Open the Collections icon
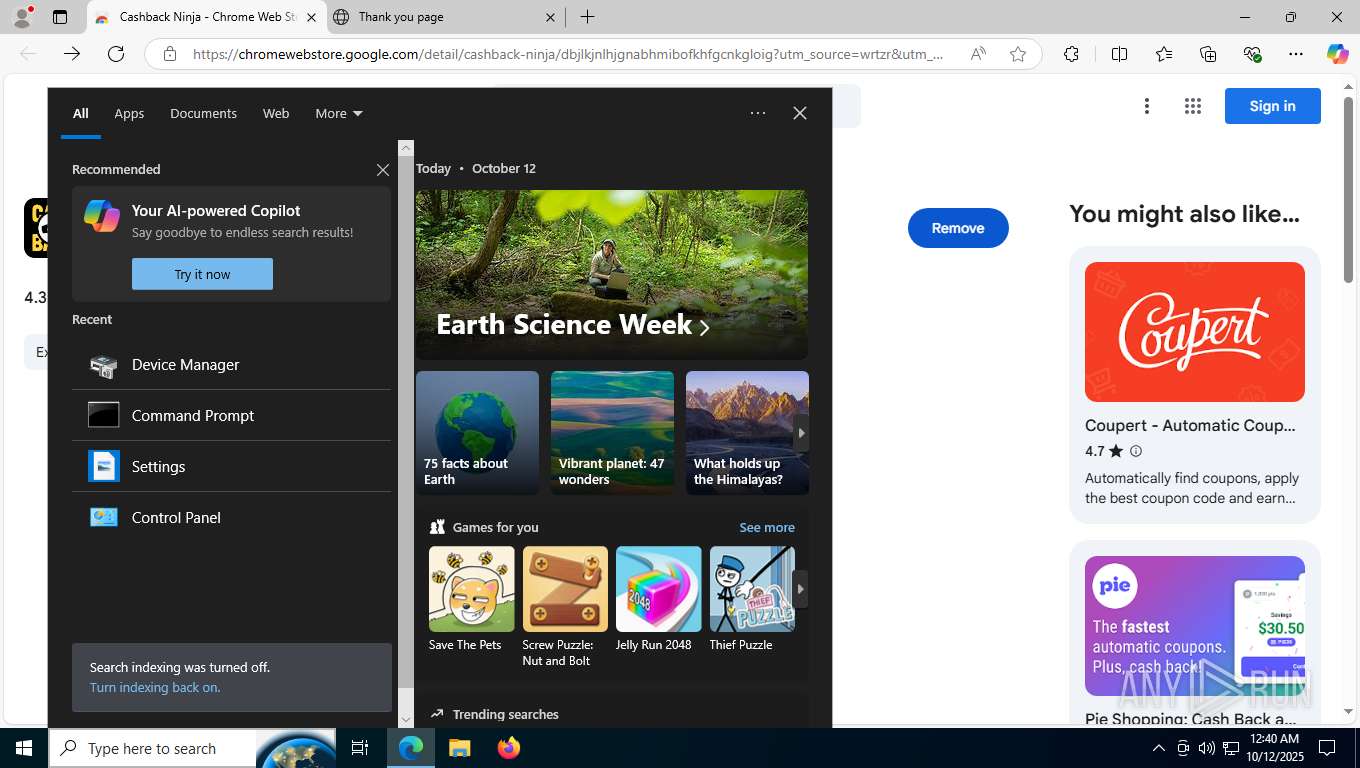The image size is (1360, 768). coord(1208,54)
